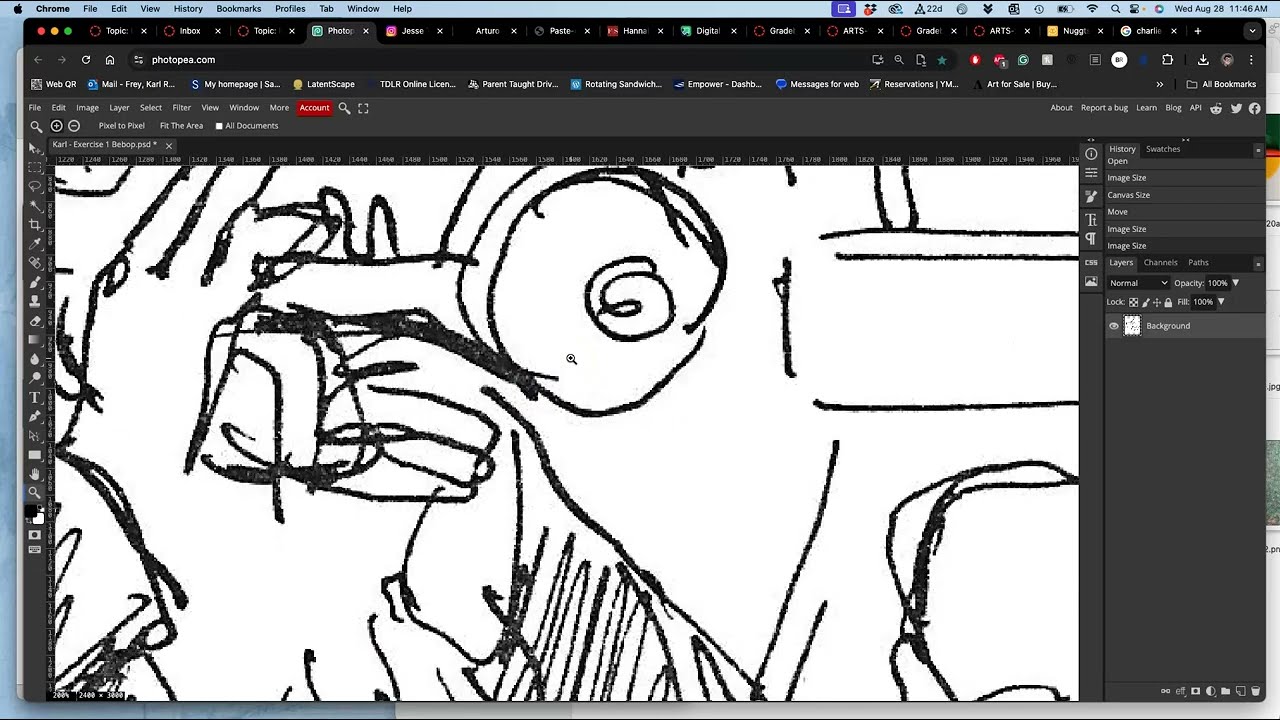Toggle Photopea fullscreen icon

tap(363, 108)
